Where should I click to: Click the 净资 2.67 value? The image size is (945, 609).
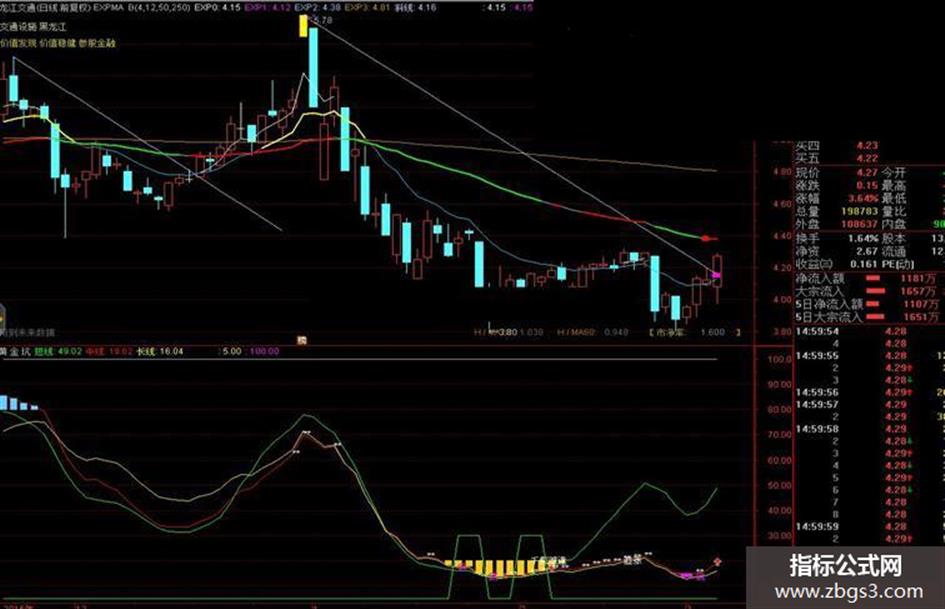click(837, 251)
